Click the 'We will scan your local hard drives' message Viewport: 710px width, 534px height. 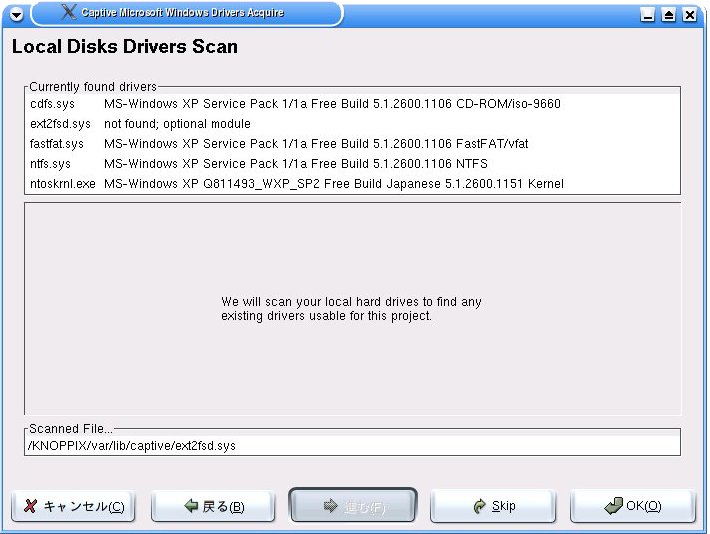point(351,308)
